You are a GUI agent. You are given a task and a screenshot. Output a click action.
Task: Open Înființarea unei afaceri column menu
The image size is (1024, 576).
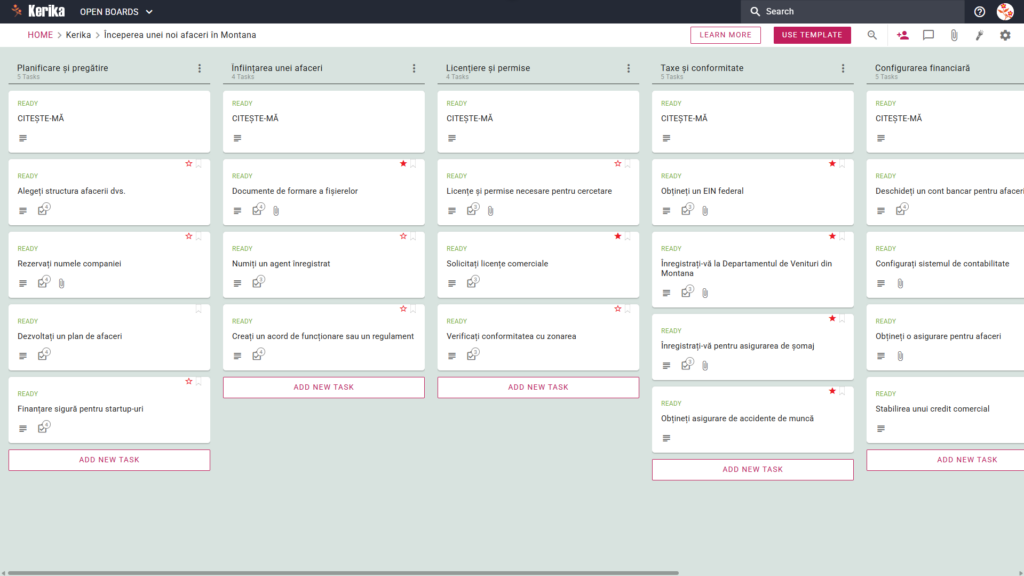click(414, 69)
